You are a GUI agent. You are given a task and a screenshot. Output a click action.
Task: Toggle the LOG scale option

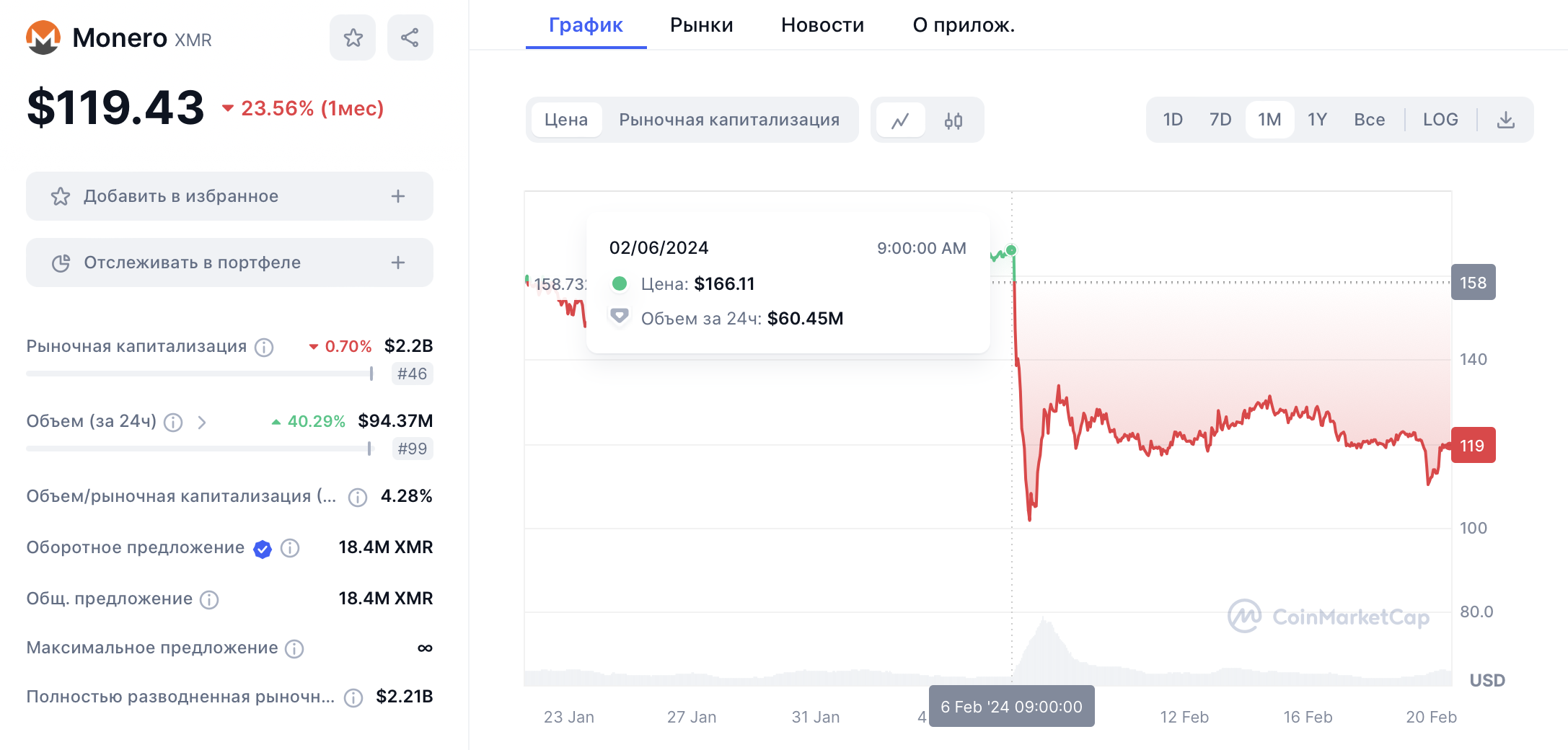[1440, 120]
